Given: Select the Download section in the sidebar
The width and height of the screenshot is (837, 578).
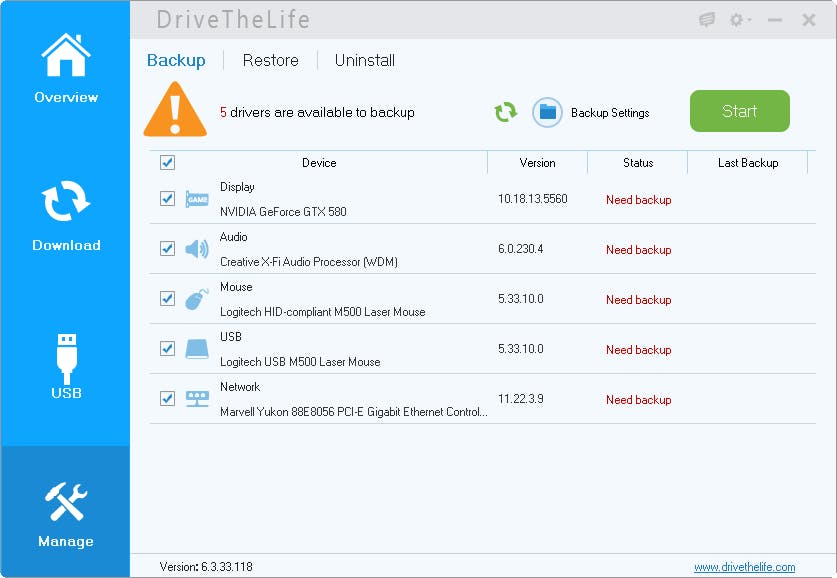Looking at the screenshot, I should click(x=65, y=215).
